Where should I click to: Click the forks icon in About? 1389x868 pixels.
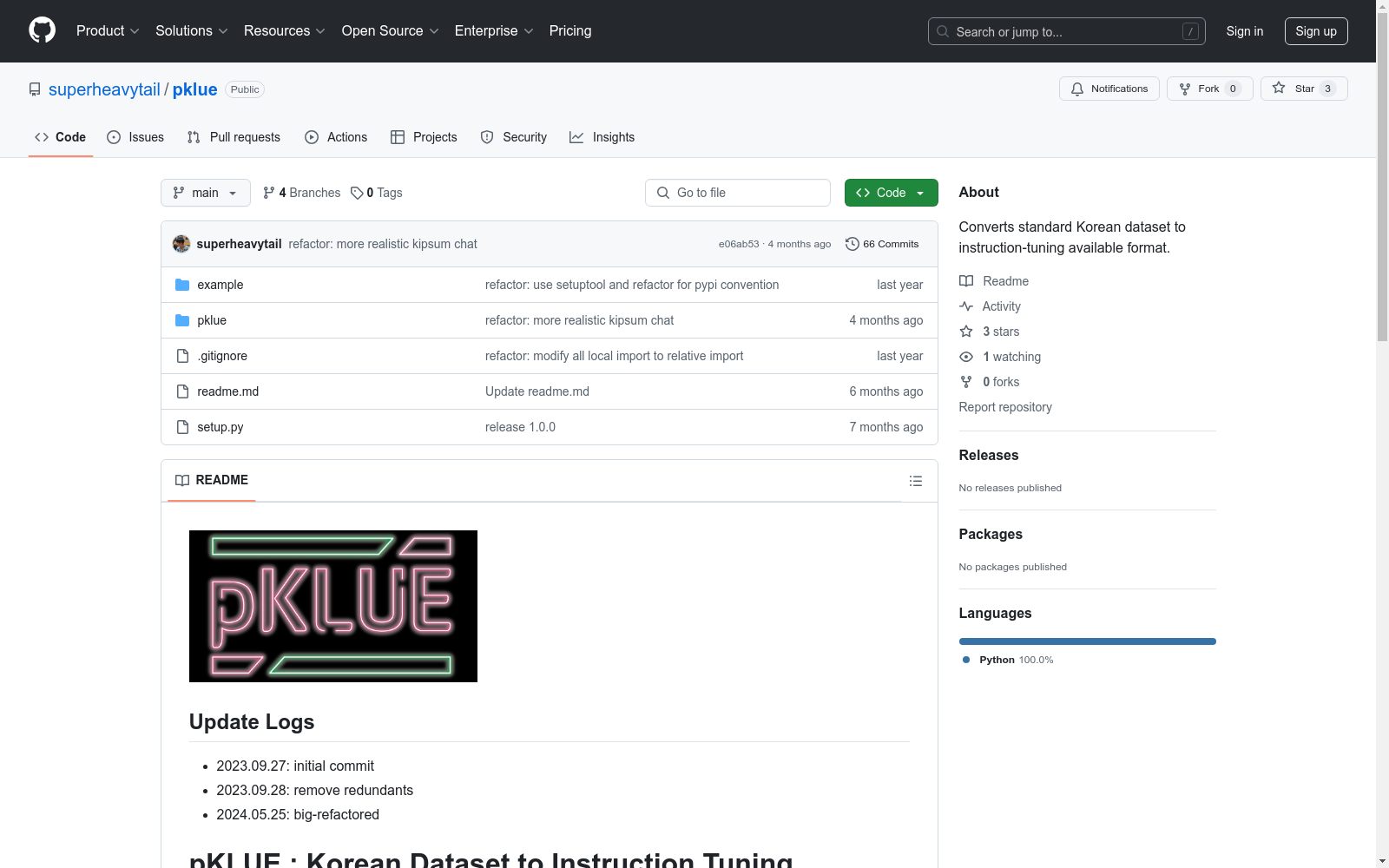pos(966,382)
